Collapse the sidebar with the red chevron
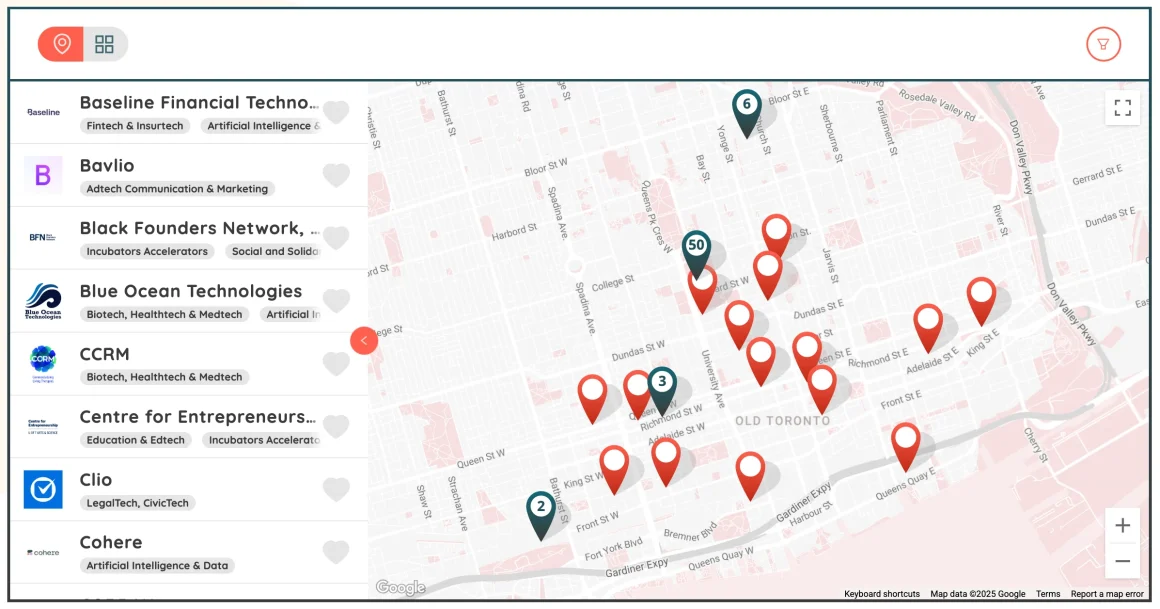The height and width of the screenshot is (609, 1160). coord(364,340)
